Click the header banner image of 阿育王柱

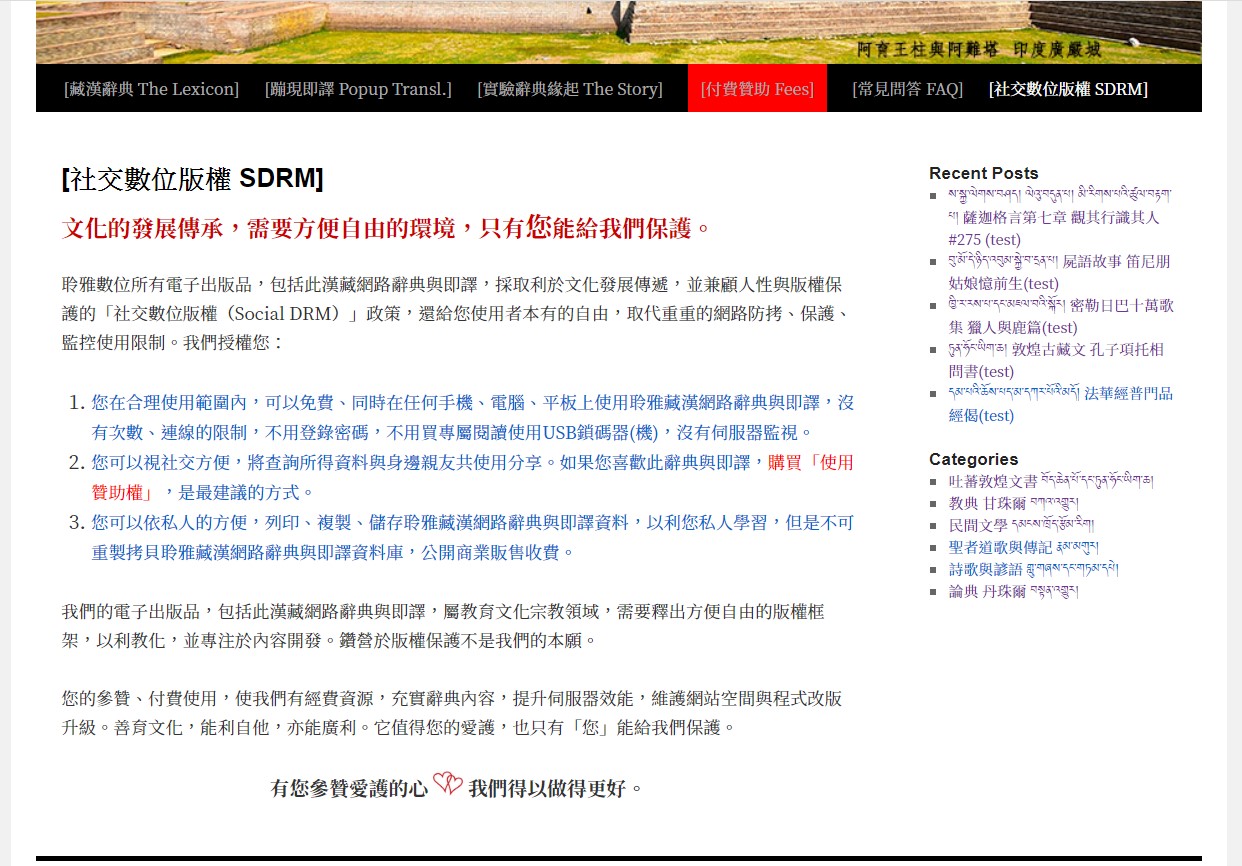pos(618,32)
